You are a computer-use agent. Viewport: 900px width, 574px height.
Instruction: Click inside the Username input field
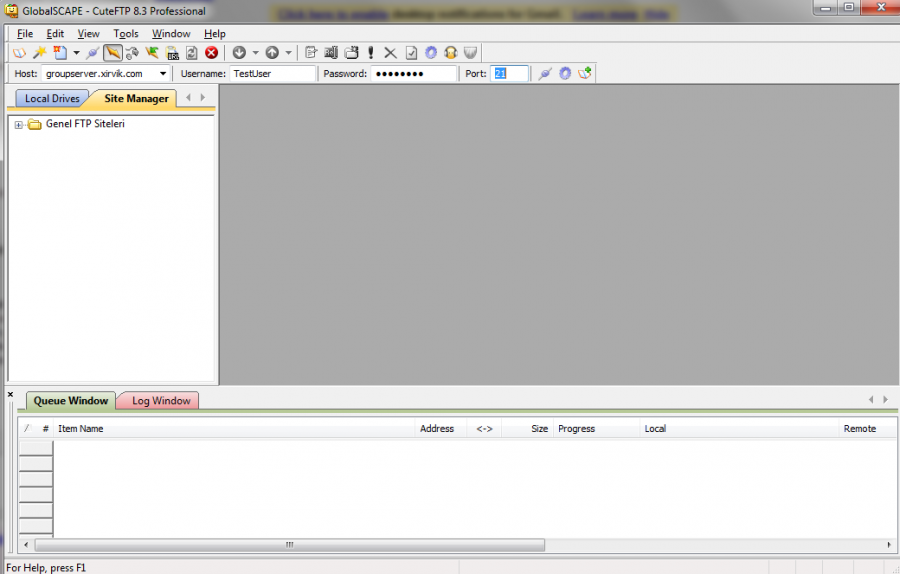pyautogui.click(x=271, y=74)
